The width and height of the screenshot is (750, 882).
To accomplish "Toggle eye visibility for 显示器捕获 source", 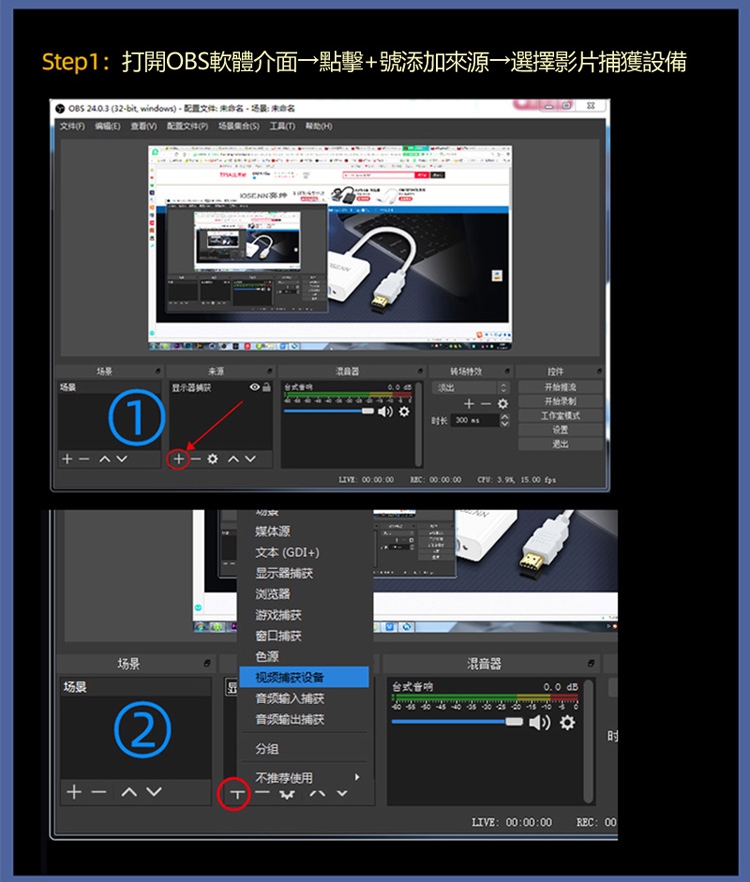I will tap(255, 387).
